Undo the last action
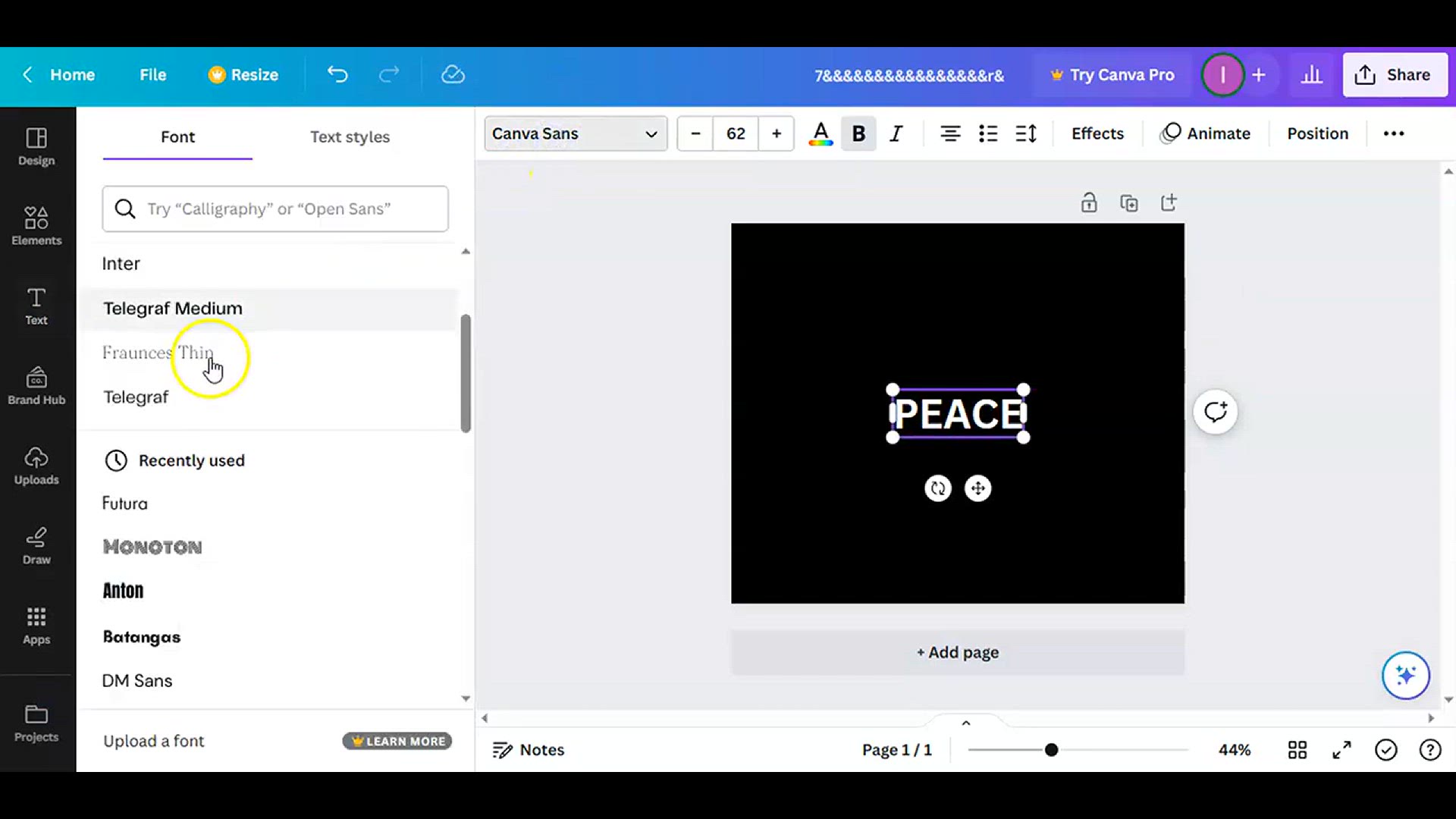Image resolution: width=1456 pixels, height=819 pixels. coord(337,74)
